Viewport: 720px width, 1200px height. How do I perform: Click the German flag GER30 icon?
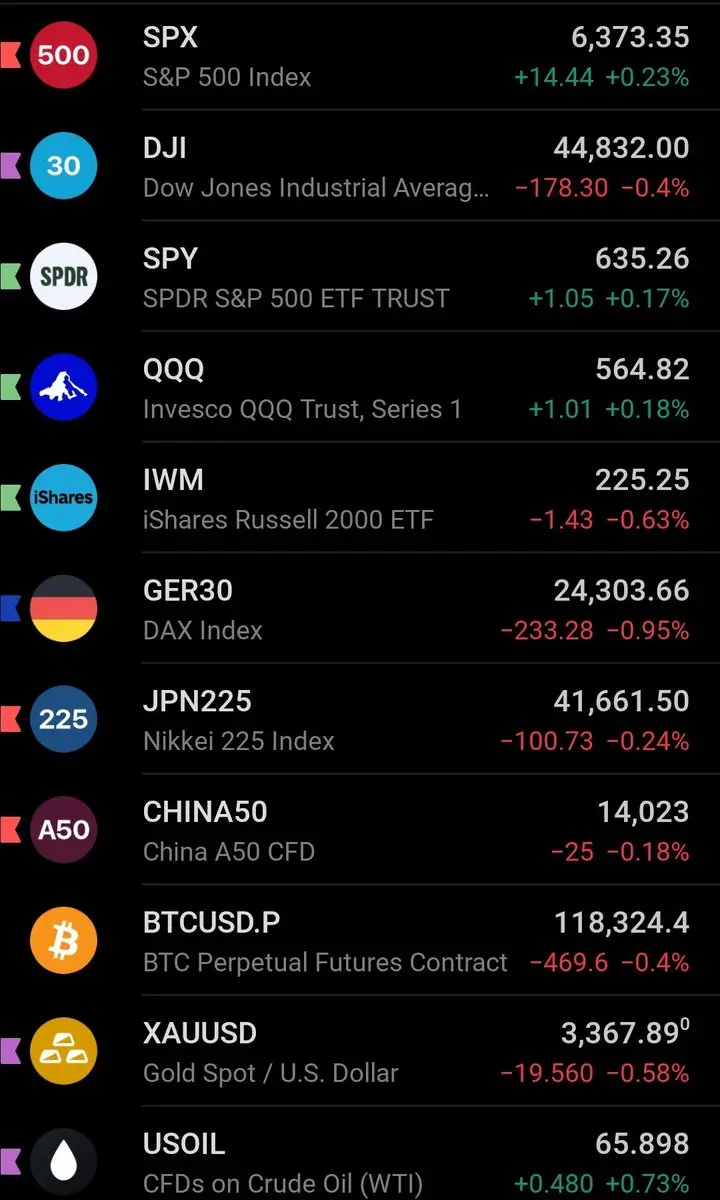pyautogui.click(x=63, y=608)
